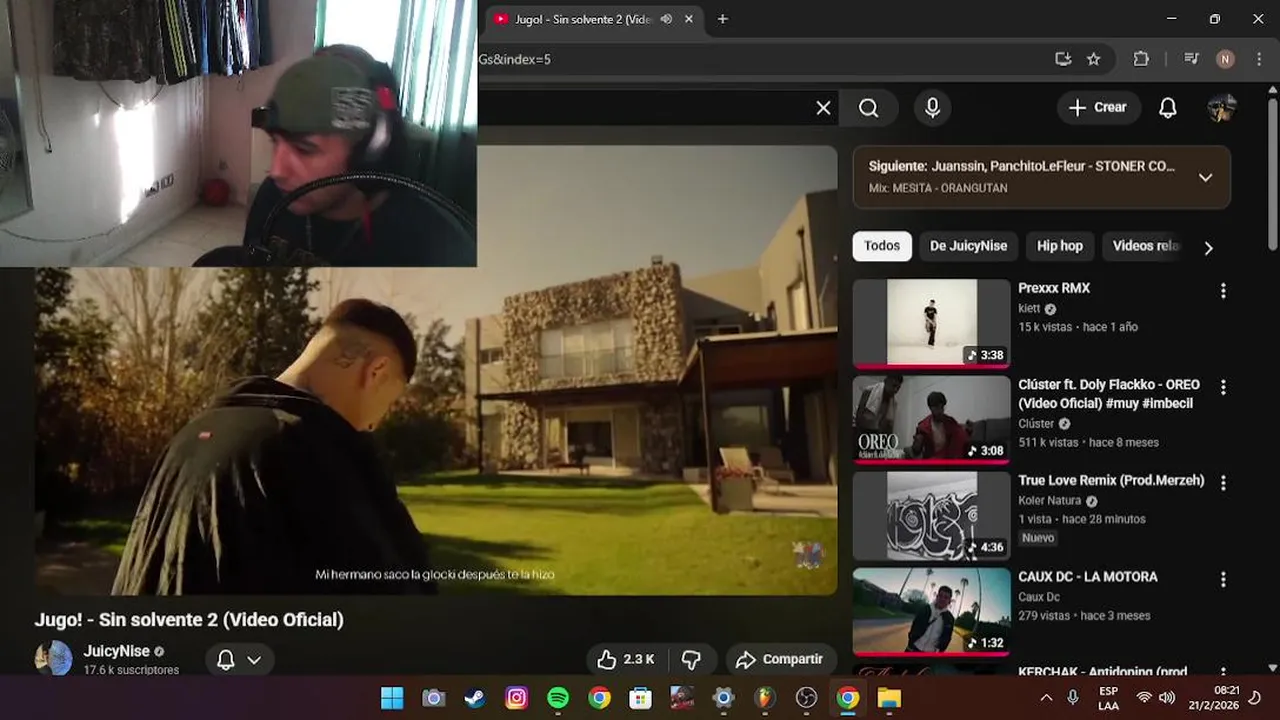Open File Explorer from the taskbar
Image resolution: width=1280 pixels, height=720 pixels.
tap(889, 698)
